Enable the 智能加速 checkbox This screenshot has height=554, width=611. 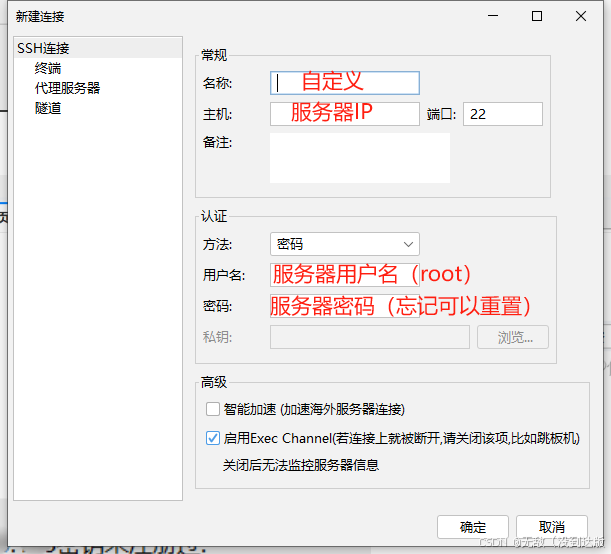(212, 409)
